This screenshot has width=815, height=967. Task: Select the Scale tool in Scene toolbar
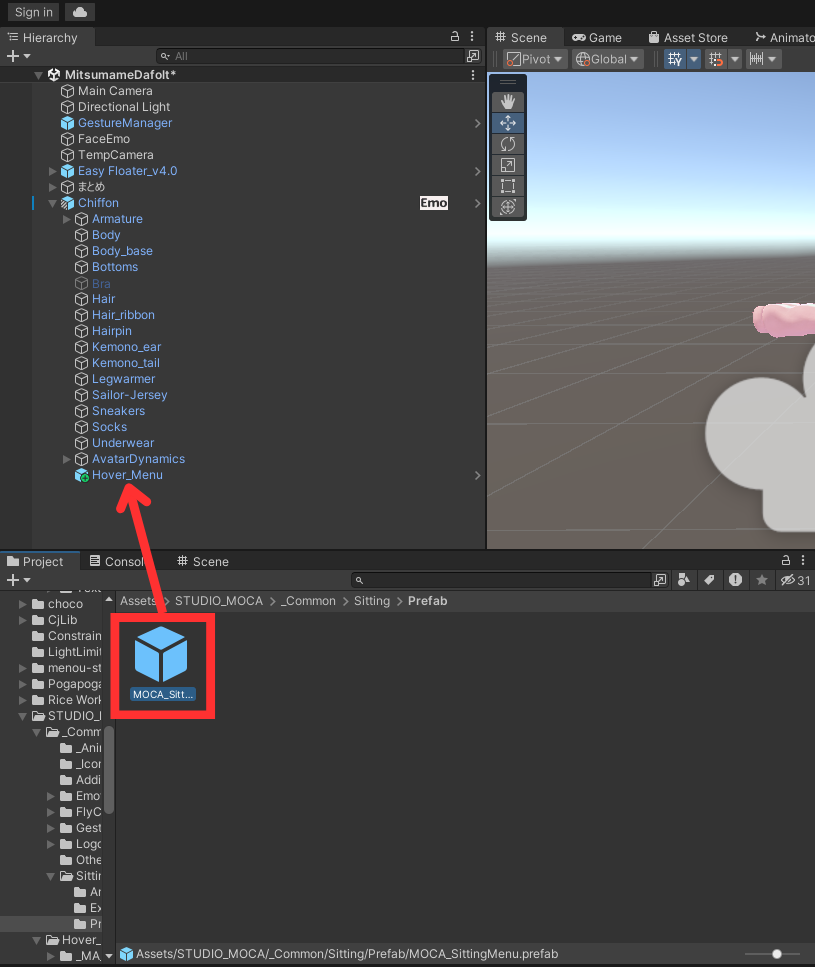tap(508, 165)
